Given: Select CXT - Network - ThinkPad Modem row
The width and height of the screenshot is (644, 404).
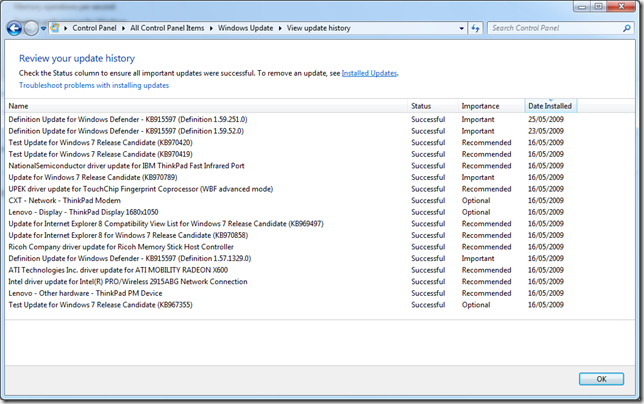Looking at the screenshot, I should (x=320, y=200).
